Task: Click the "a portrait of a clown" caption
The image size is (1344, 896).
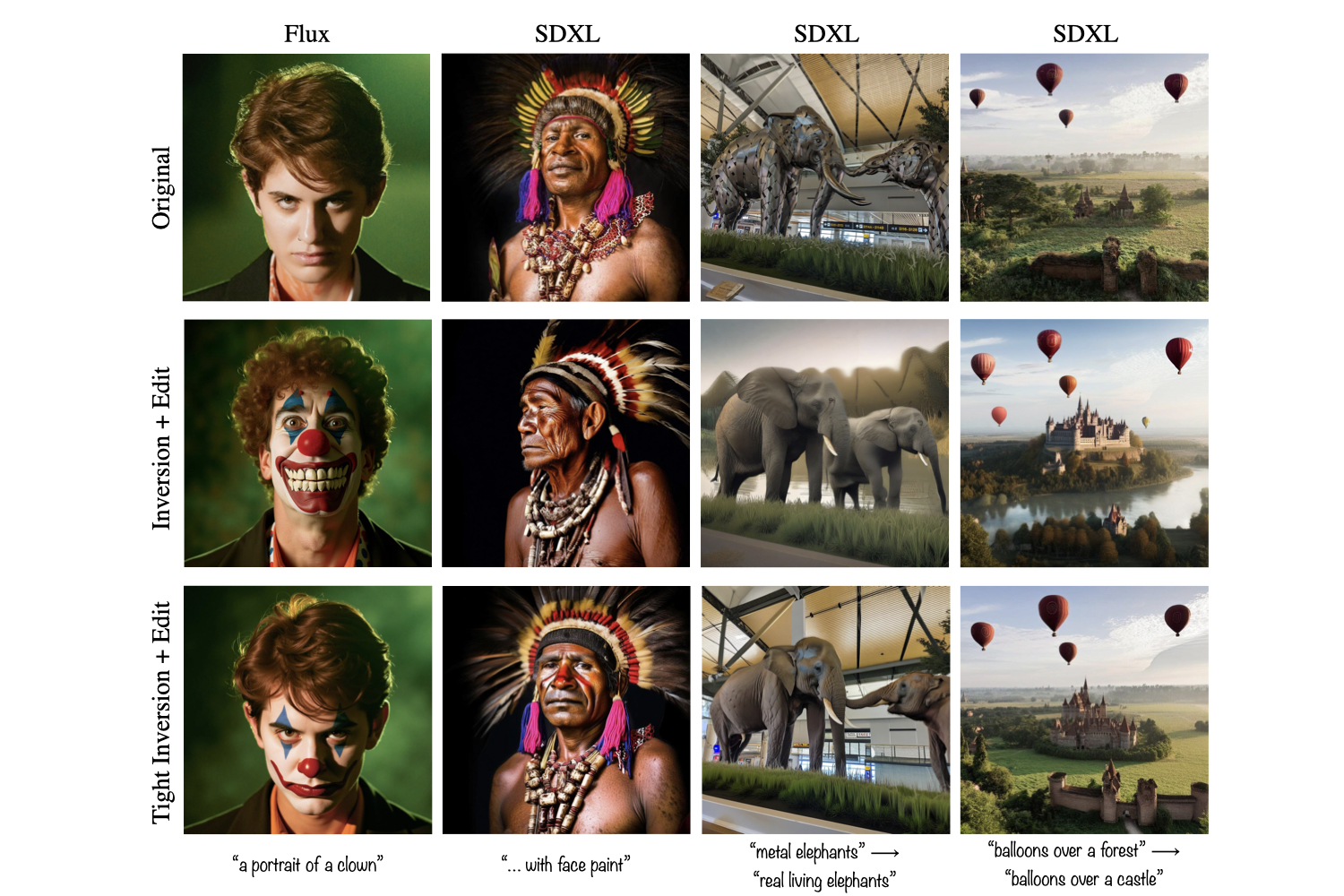Action: click(307, 865)
